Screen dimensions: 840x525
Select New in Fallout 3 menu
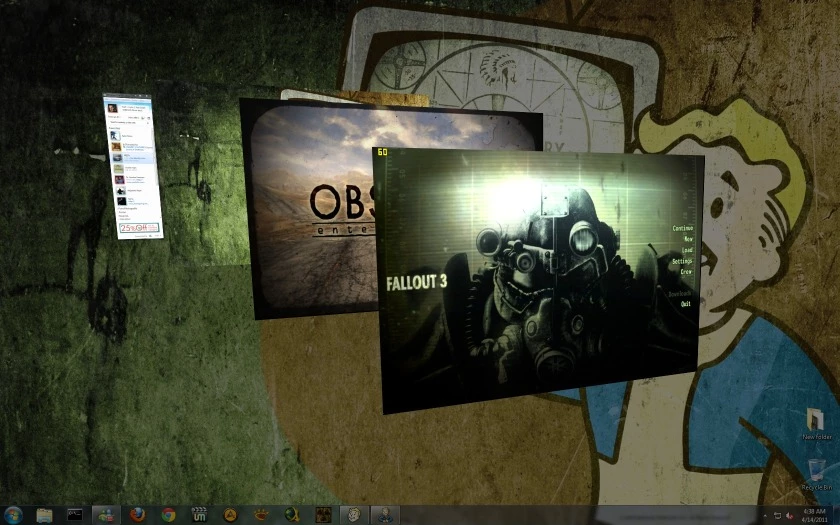tap(688, 239)
